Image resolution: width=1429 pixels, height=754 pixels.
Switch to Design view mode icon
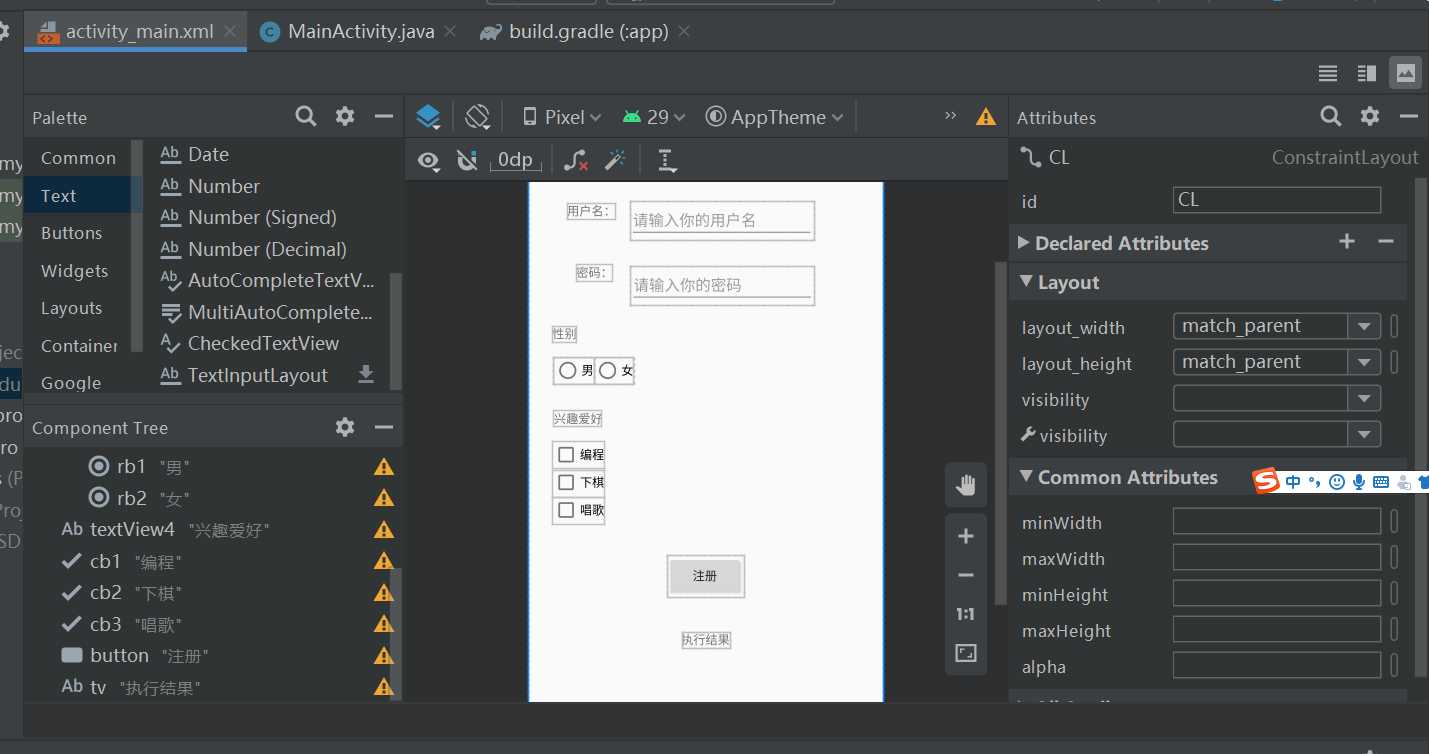pos(1405,73)
